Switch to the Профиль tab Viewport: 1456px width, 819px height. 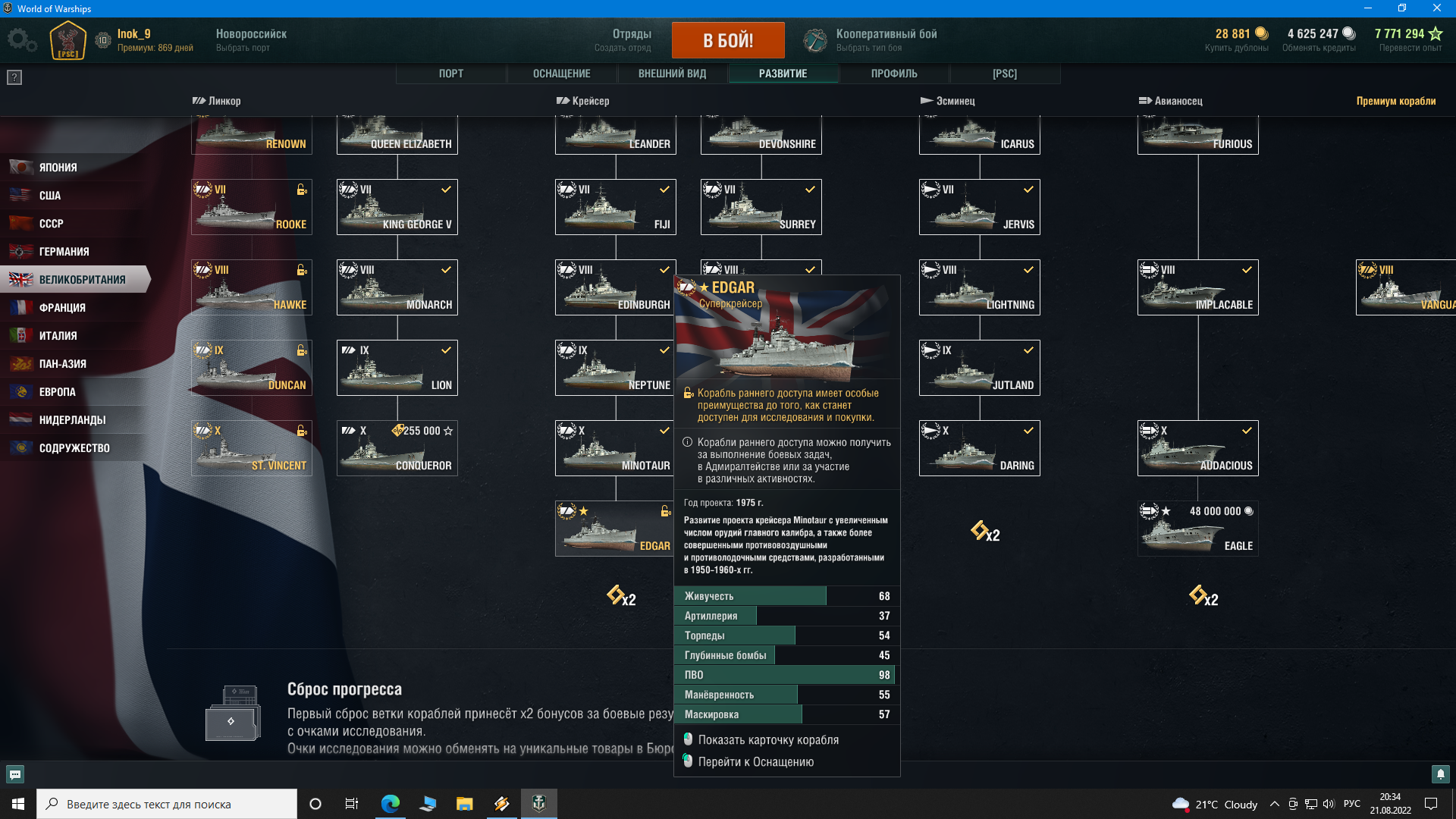pyautogui.click(x=893, y=74)
